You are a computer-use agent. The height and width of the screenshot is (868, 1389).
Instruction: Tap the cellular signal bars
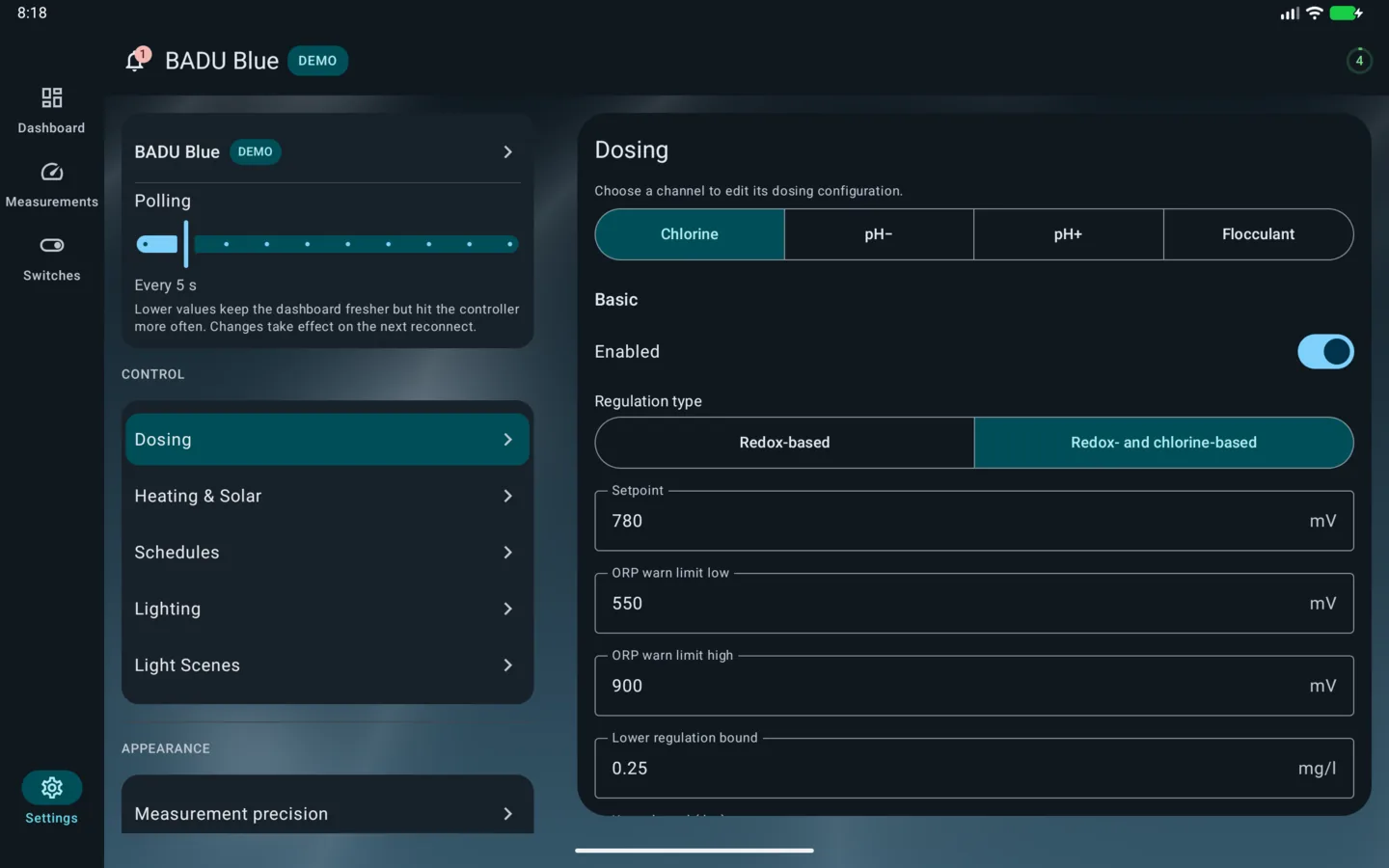1290,14
